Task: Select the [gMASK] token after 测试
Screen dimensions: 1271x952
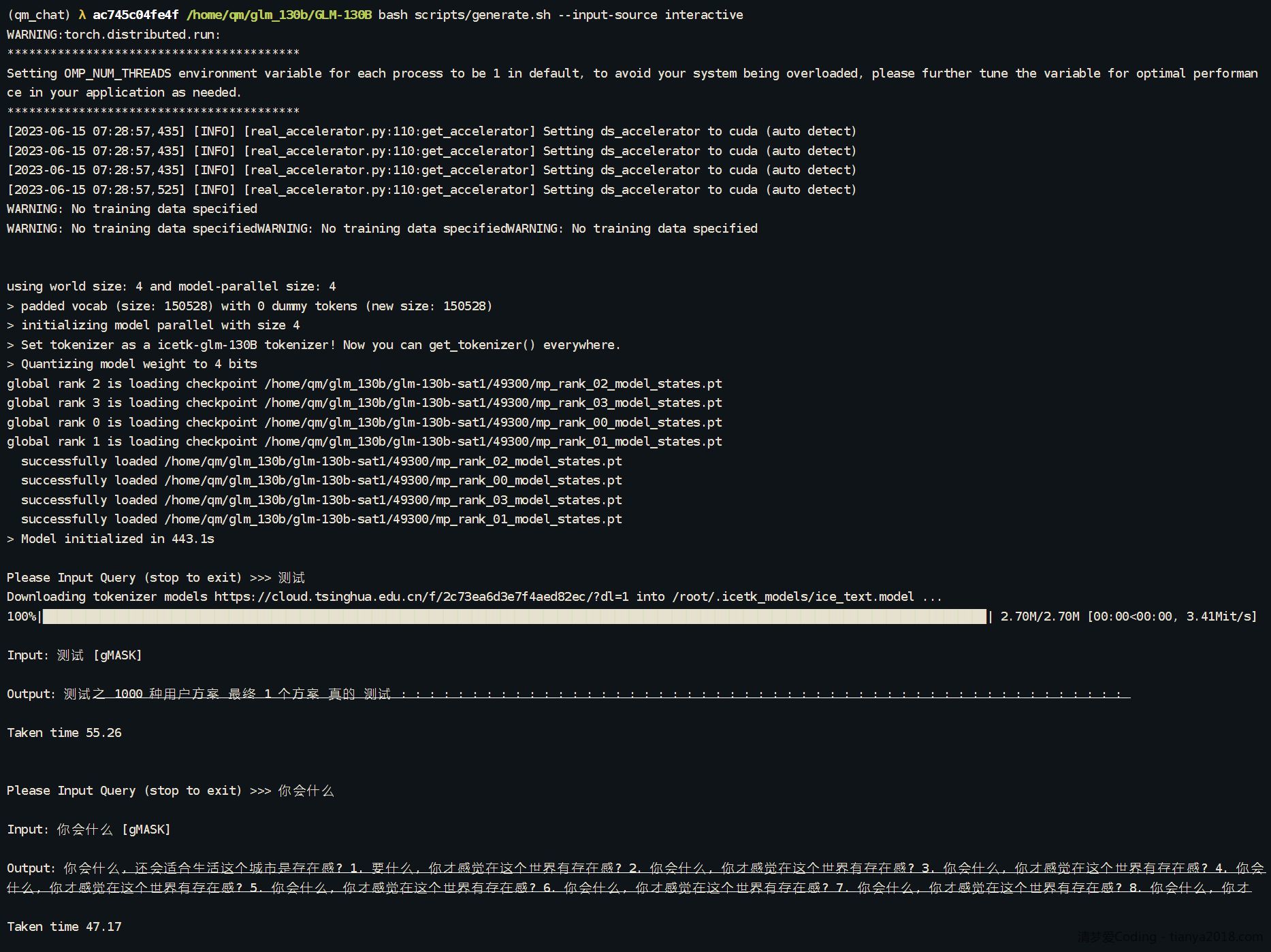Action: pyautogui.click(x=118, y=655)
